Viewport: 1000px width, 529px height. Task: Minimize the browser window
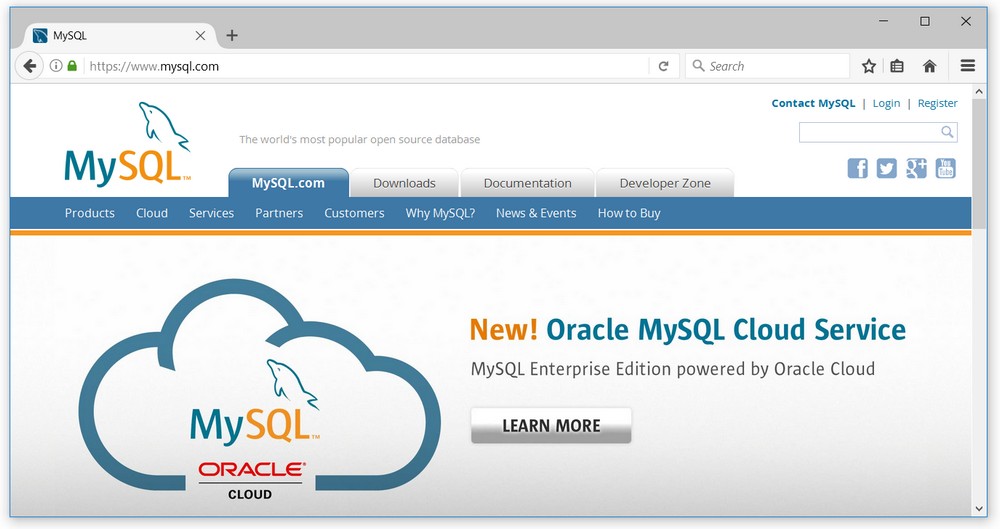(x=883, y=21)
